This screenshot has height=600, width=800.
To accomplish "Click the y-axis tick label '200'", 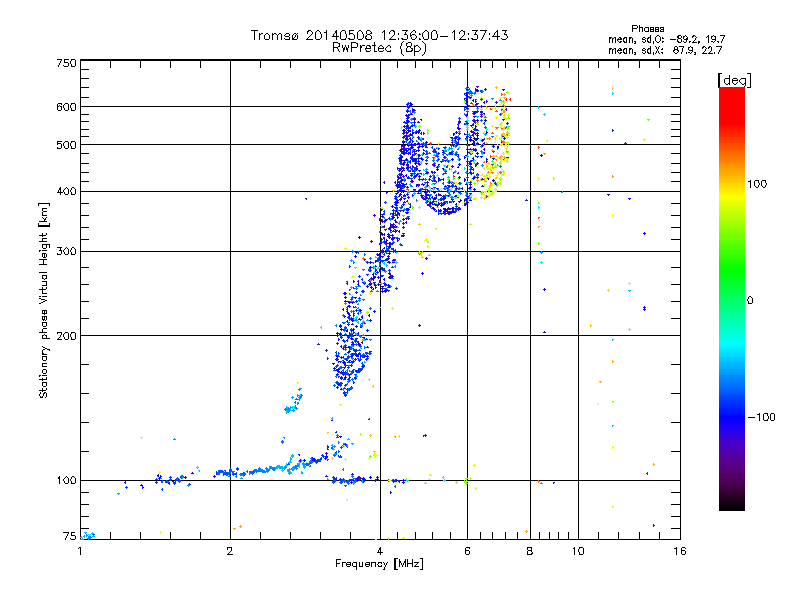I will 67,336.
